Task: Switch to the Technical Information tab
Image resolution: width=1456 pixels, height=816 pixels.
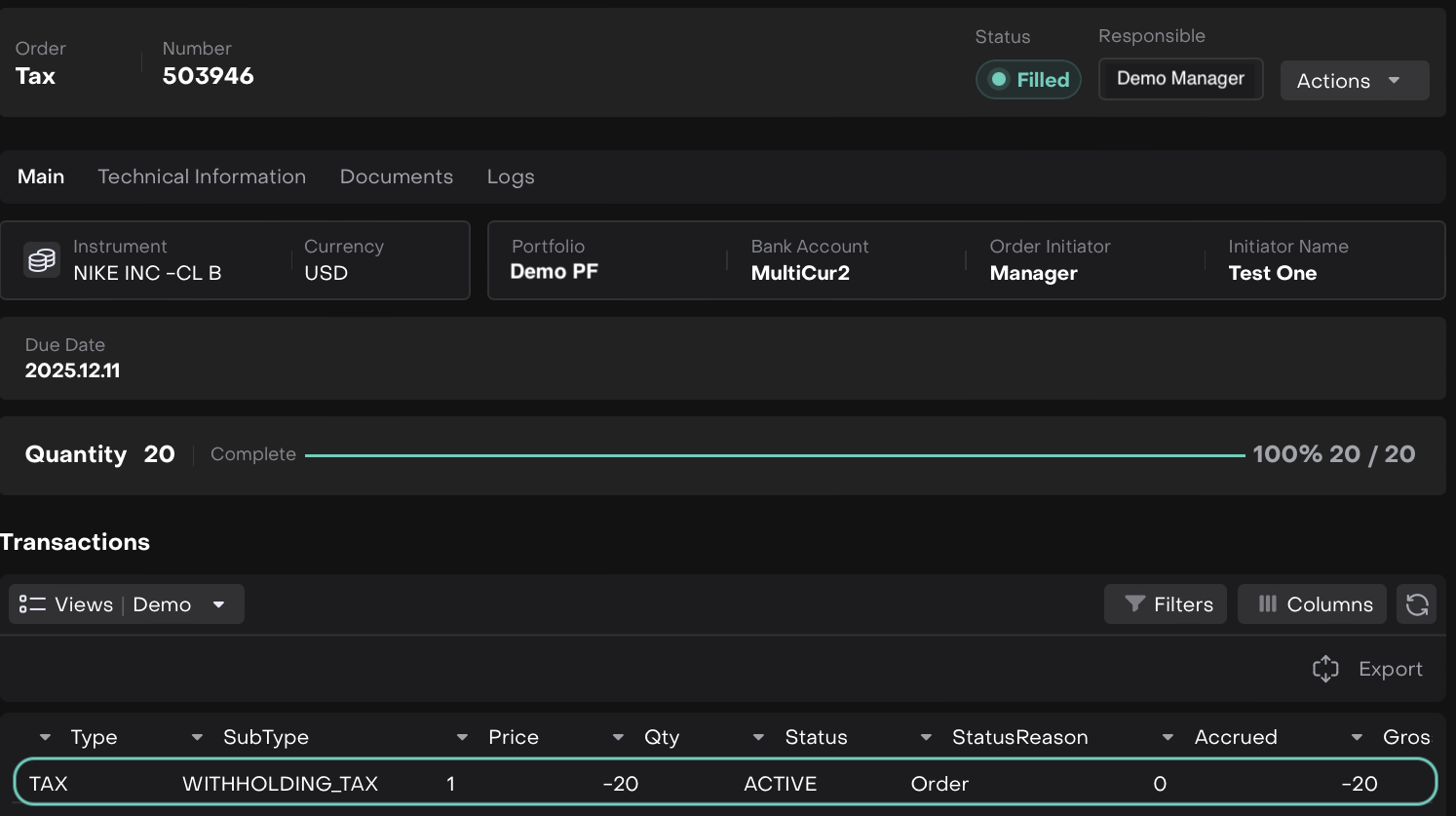Action: (202, 176)
